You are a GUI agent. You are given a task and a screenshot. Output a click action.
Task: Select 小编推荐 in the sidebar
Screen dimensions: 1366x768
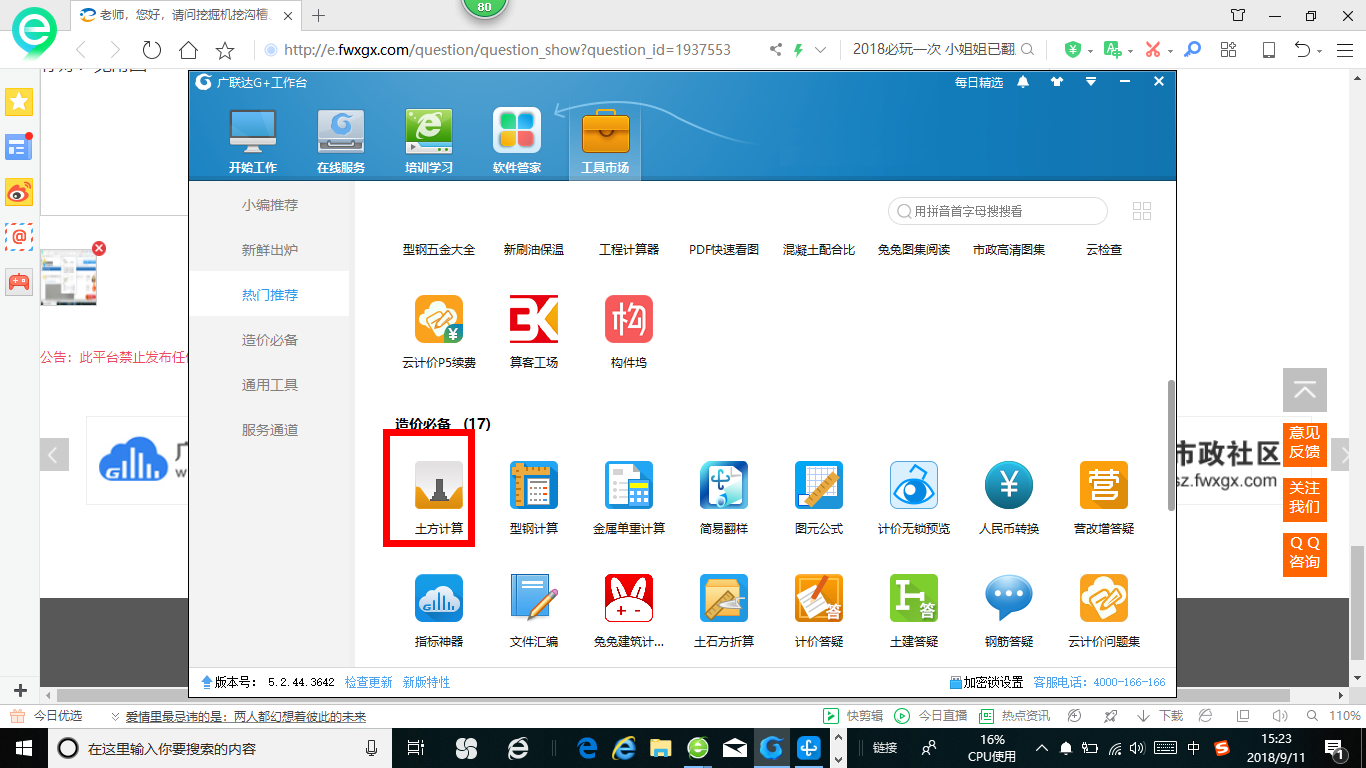tap(270, 205)
